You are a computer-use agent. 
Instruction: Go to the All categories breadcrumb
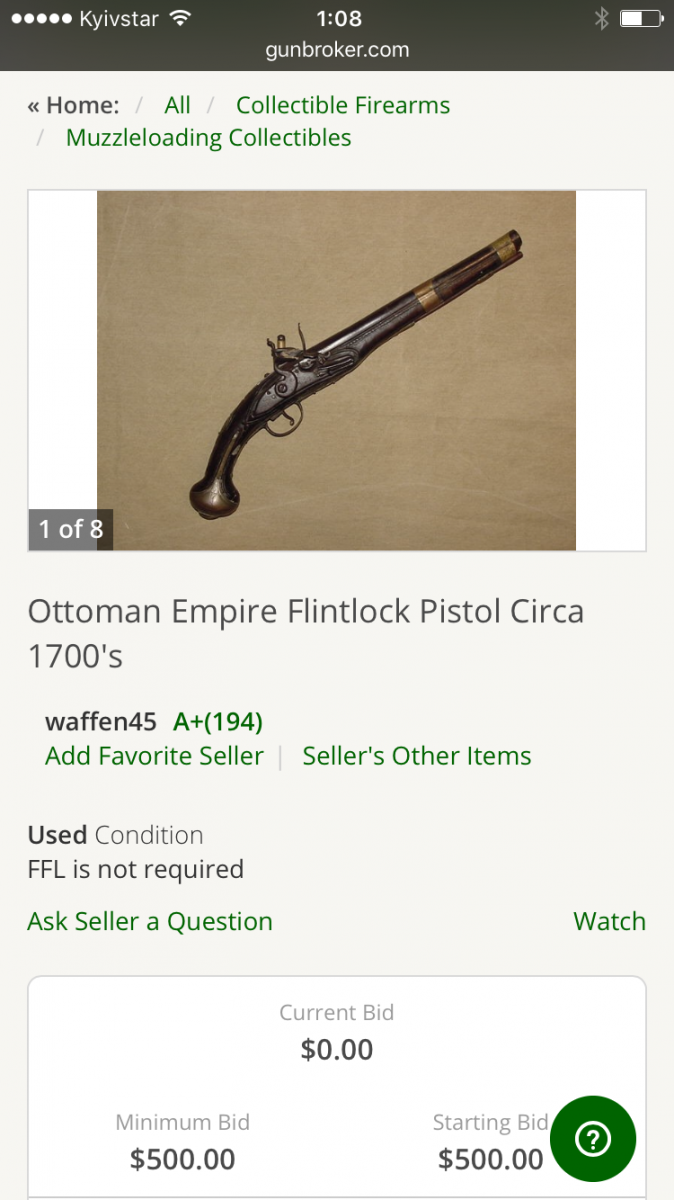click(x=178, y=105)
